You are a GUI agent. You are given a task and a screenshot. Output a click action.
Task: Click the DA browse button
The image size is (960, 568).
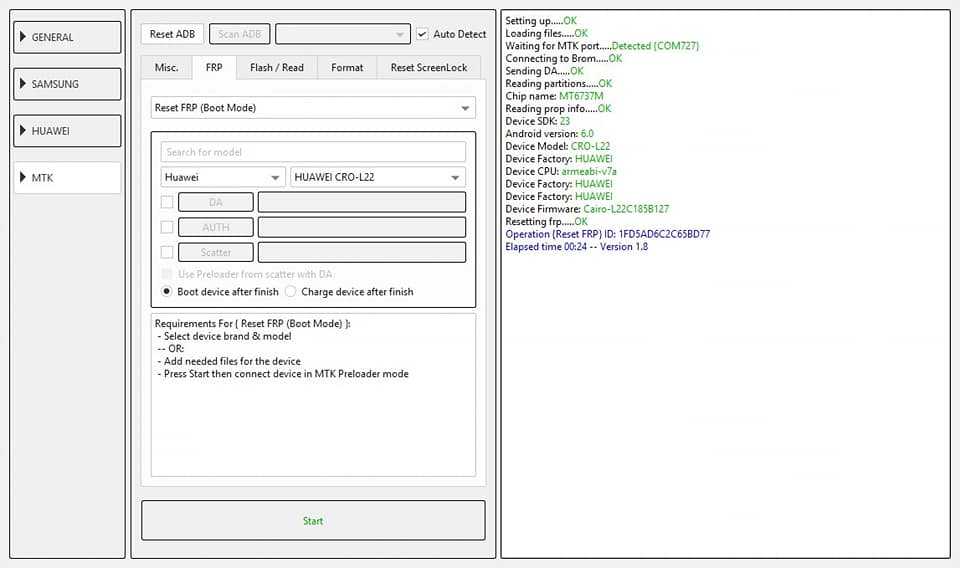(x=216, y=202)
